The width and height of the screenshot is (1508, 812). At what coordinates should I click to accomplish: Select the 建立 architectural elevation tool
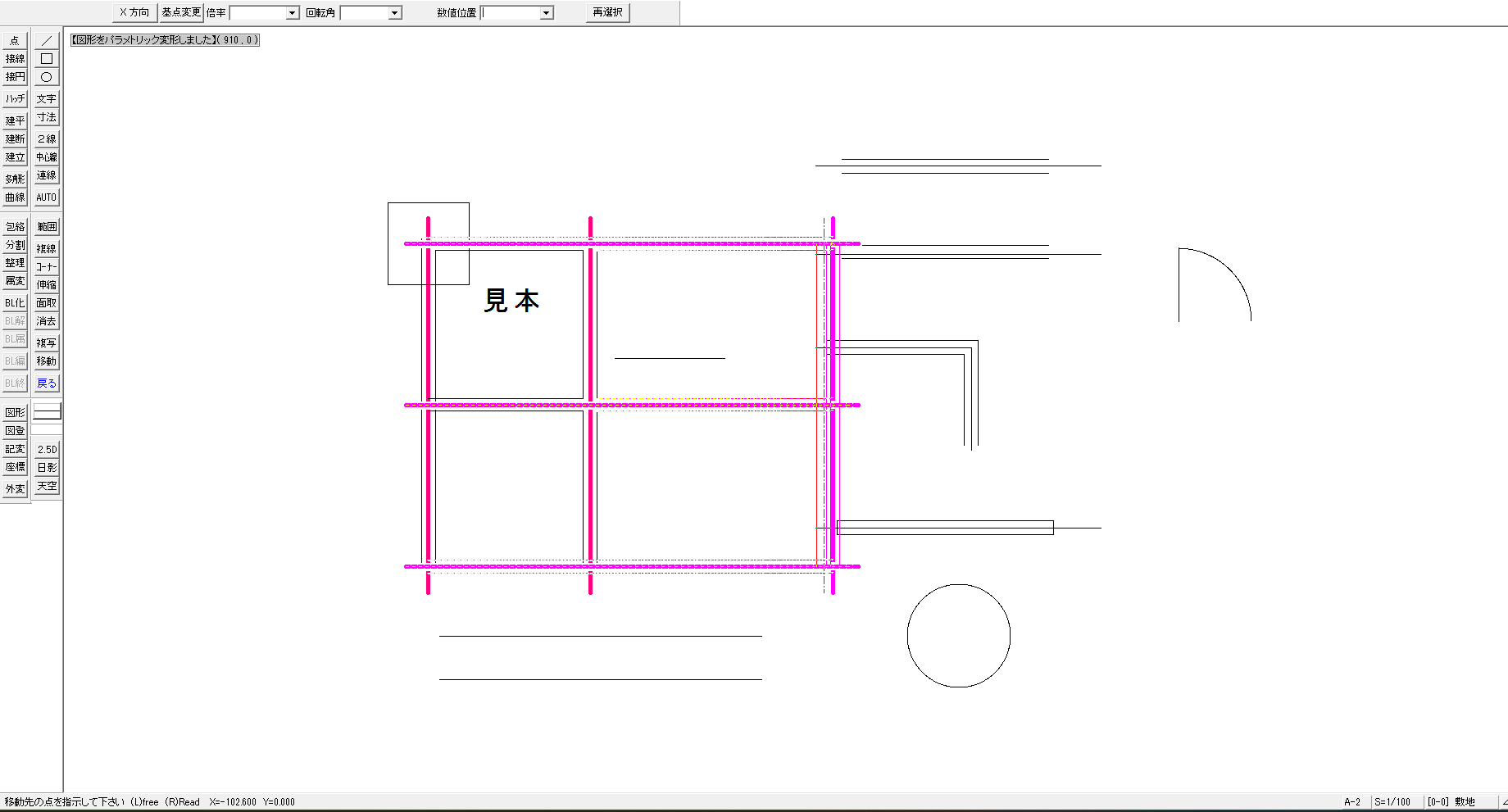[x=15, y=157]
